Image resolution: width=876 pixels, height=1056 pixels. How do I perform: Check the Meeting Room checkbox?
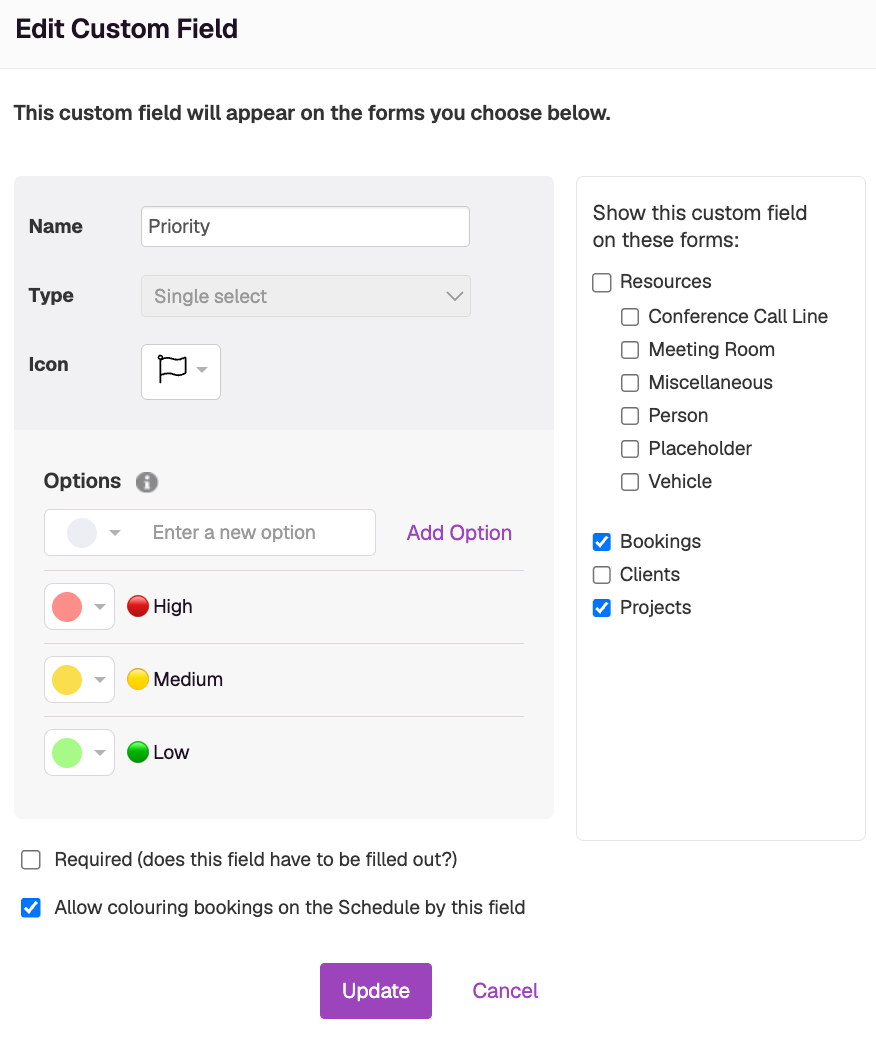(x=630, y=350)
